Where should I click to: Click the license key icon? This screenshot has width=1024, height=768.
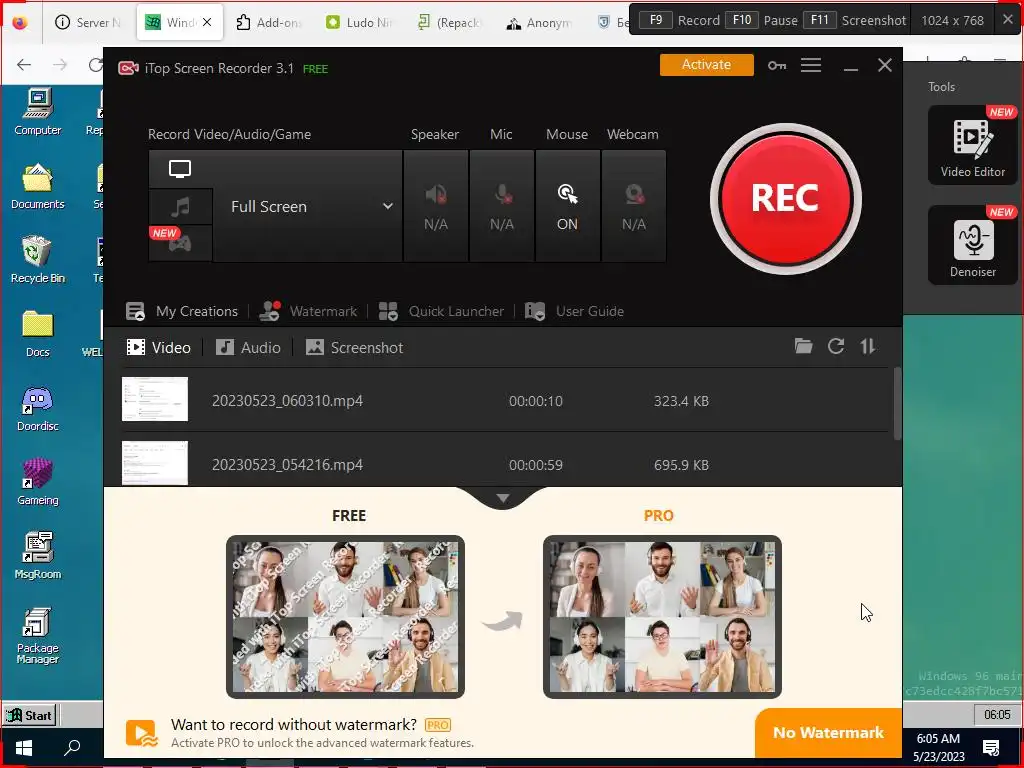(776, 65)
